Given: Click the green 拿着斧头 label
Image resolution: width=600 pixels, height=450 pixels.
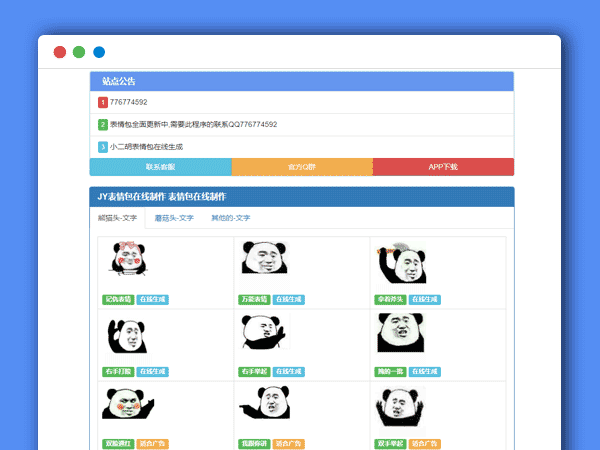Looking at the screenshot, I should (x=390, y=299).
